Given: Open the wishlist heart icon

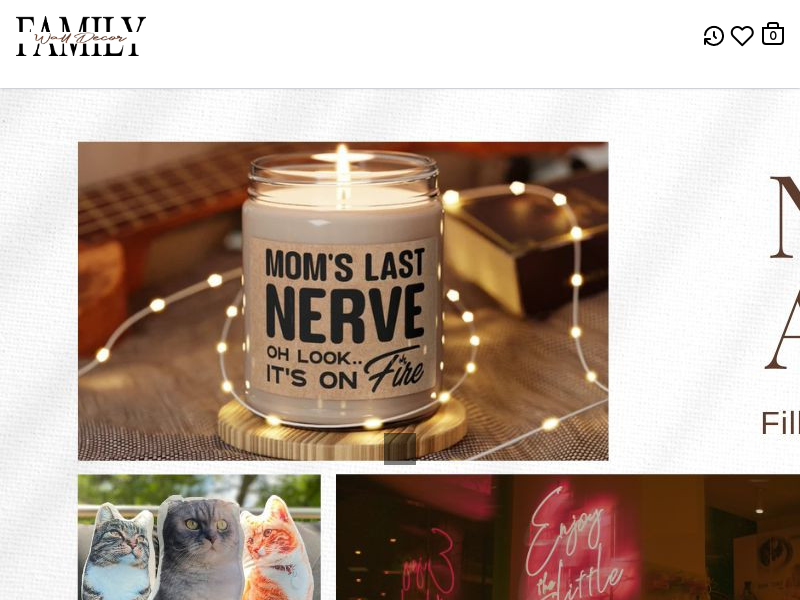Looking at the screenshot, I should [742, 36].
